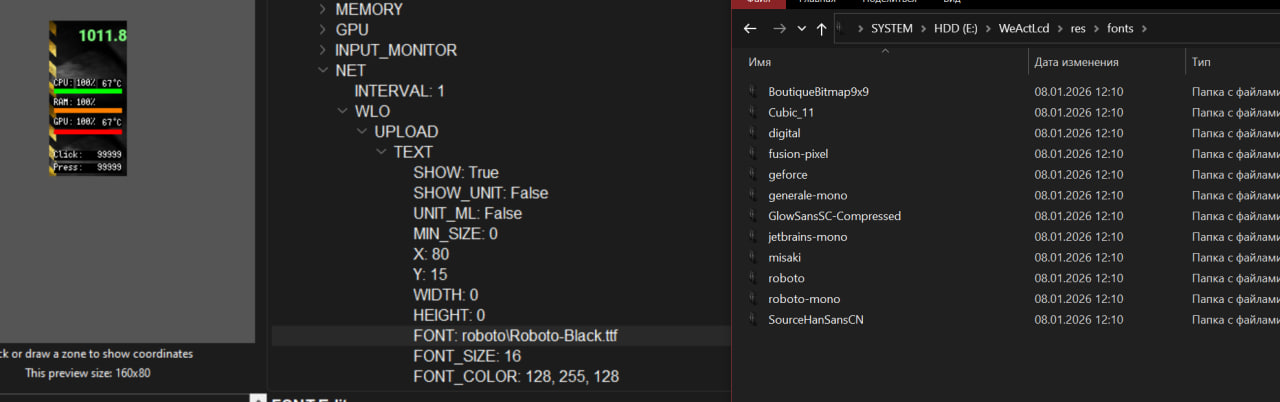Click the misaki folder icon
Viewport: 1280px width, 402px height.
tap(753, 258)
